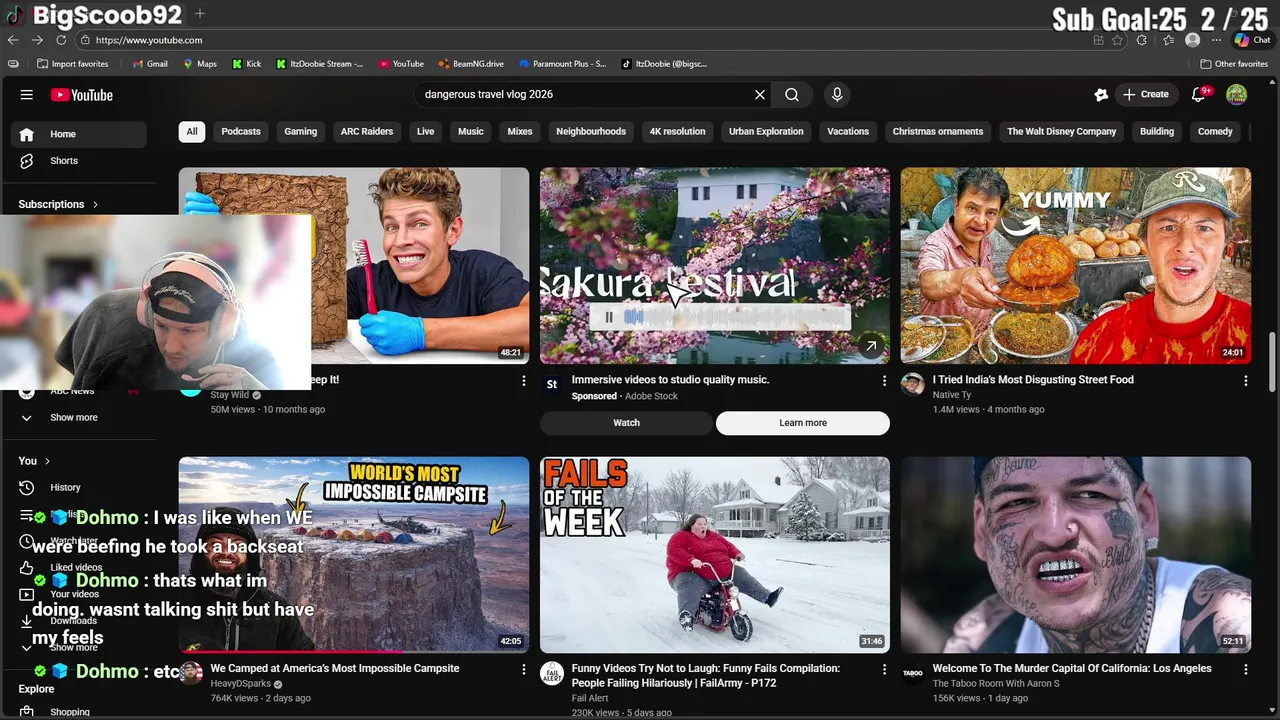Select the ARC Raiders chip

[x=367, y=132]
